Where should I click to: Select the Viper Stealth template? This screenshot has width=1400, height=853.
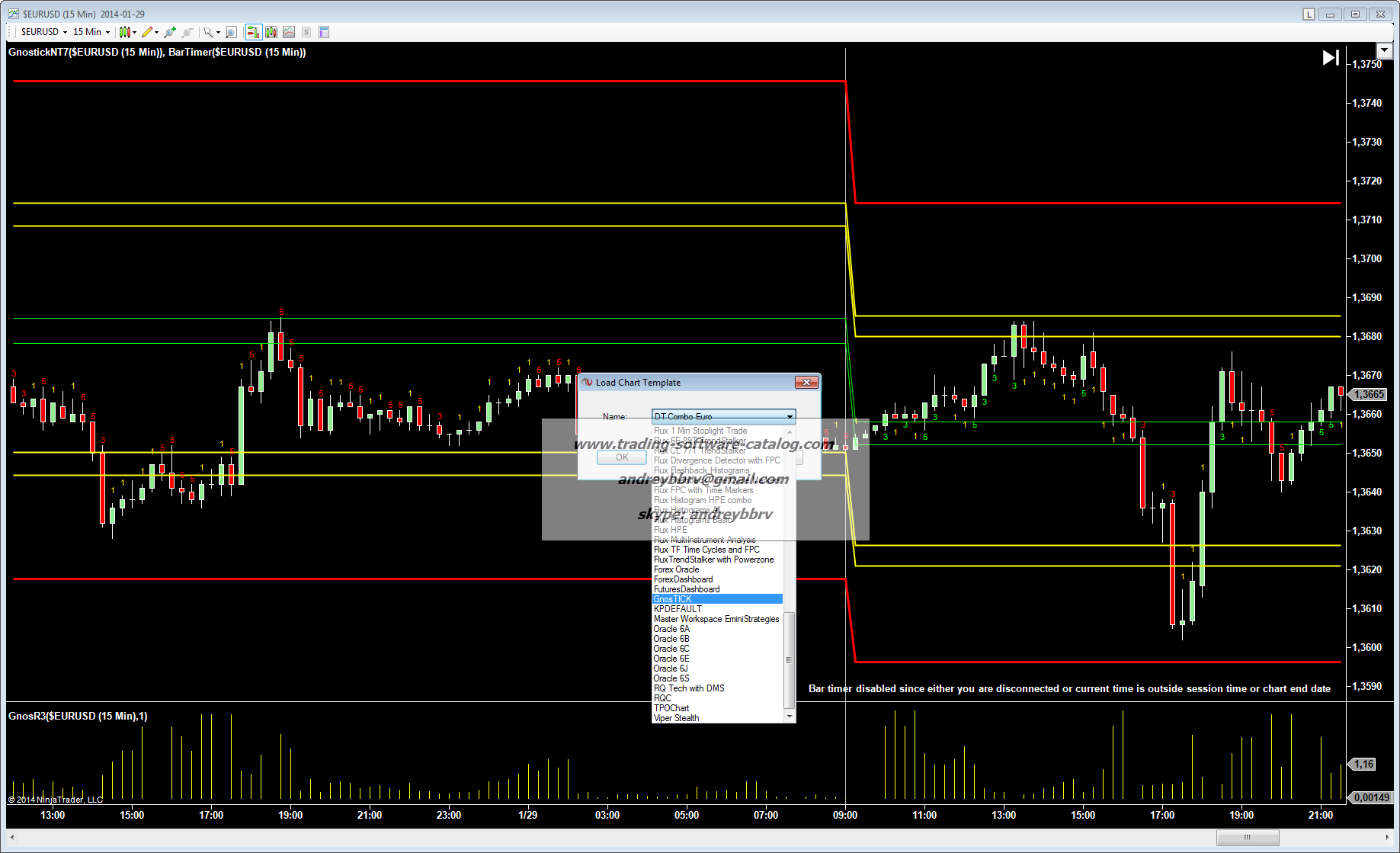(x=677, y=718)
